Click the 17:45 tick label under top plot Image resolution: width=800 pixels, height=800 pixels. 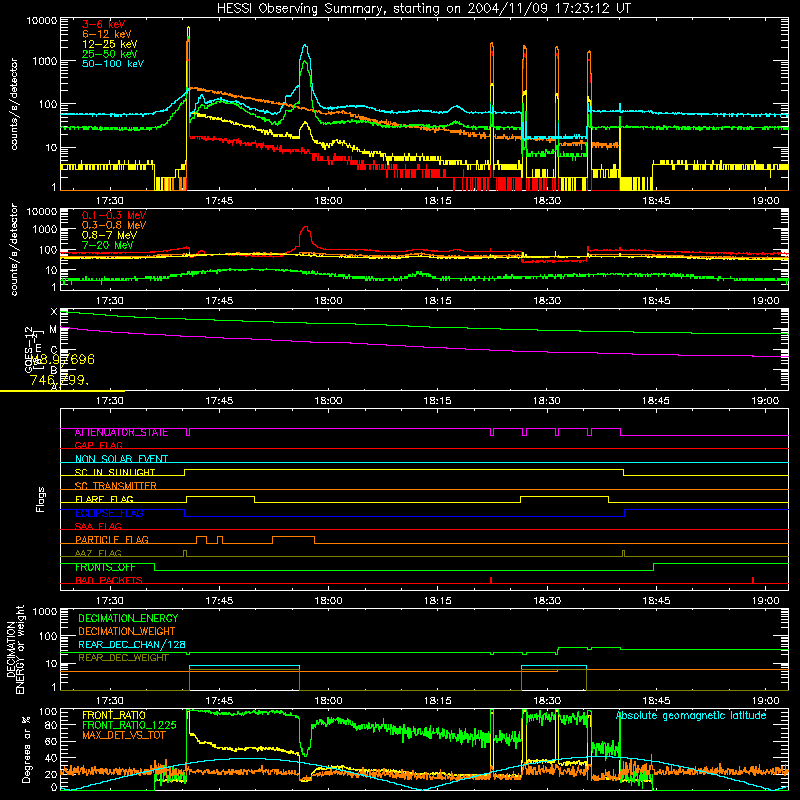219,201
